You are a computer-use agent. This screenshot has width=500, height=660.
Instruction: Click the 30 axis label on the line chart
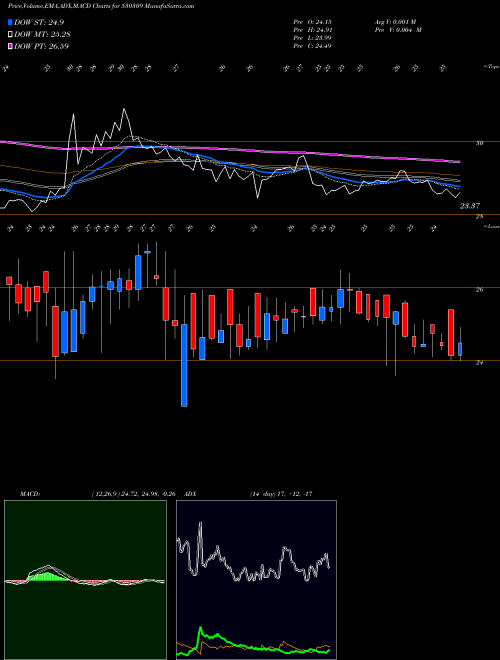pos(479,143)
